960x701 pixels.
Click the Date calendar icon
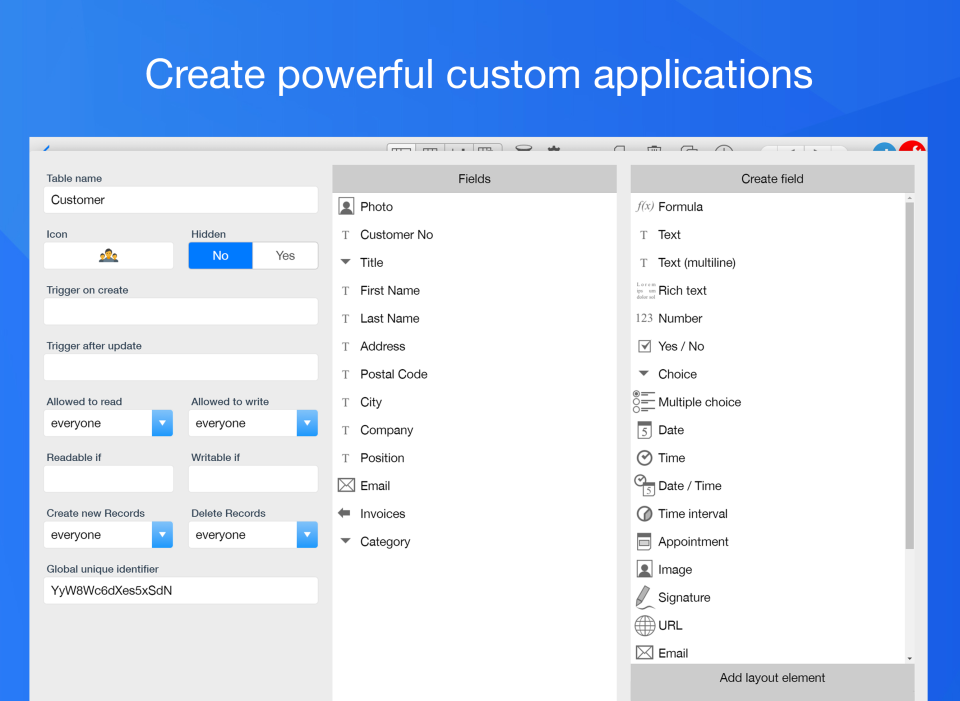pos(645,430)
